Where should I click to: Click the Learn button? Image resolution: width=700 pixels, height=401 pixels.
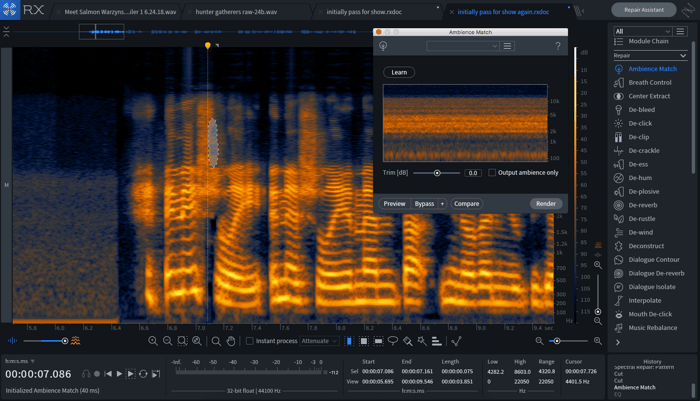[399, 72]
